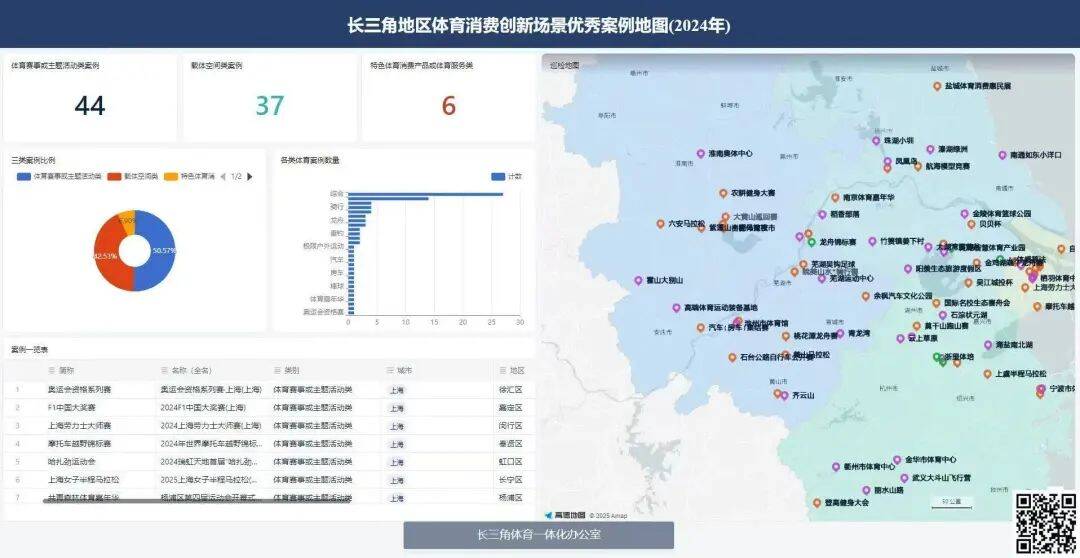Open the 简称 column header menu
Image resolution: width=1080 pixels, height=558 pixels.
pyautogui.click(x=52, y=371)
